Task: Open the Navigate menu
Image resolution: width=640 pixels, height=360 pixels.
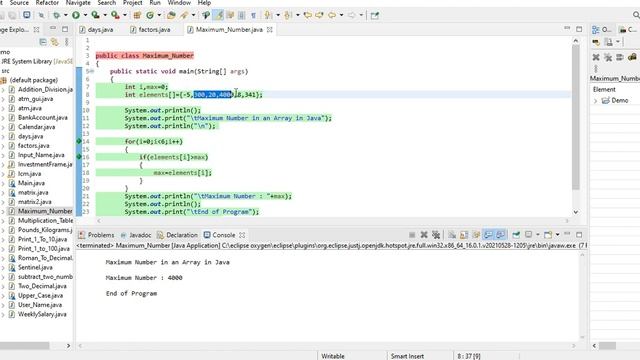Action: [x=78, y=3]
